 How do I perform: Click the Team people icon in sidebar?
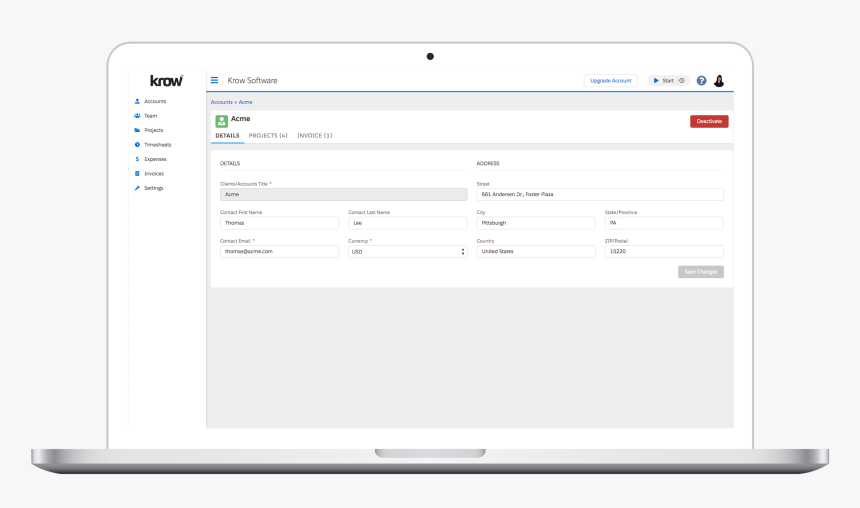[x=137, y=116]
